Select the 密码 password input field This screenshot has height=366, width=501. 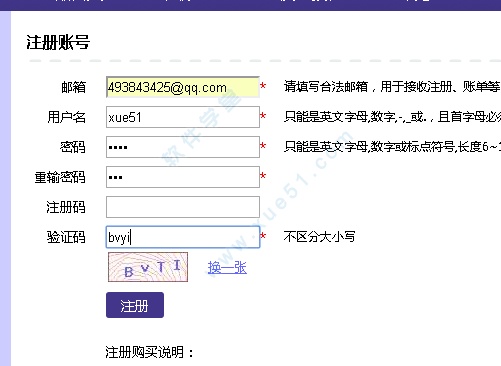[x=183, y=147]
